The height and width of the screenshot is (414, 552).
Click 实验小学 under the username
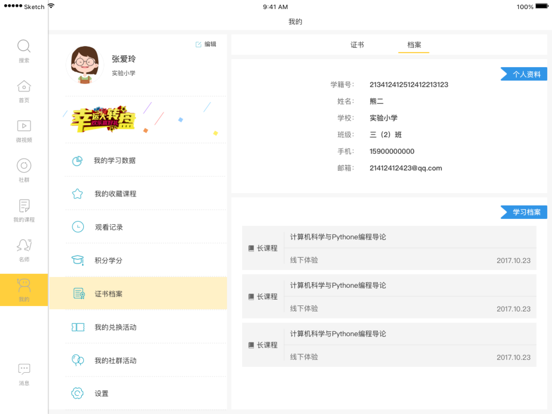tap(124, 73)
